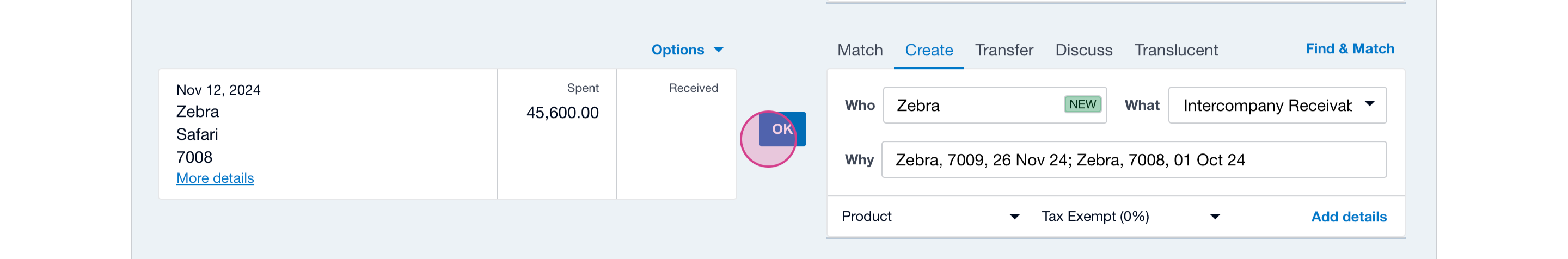Go to the Discuss tab
Viewport: 1568px width, 259px height.
pos(1083,50)
